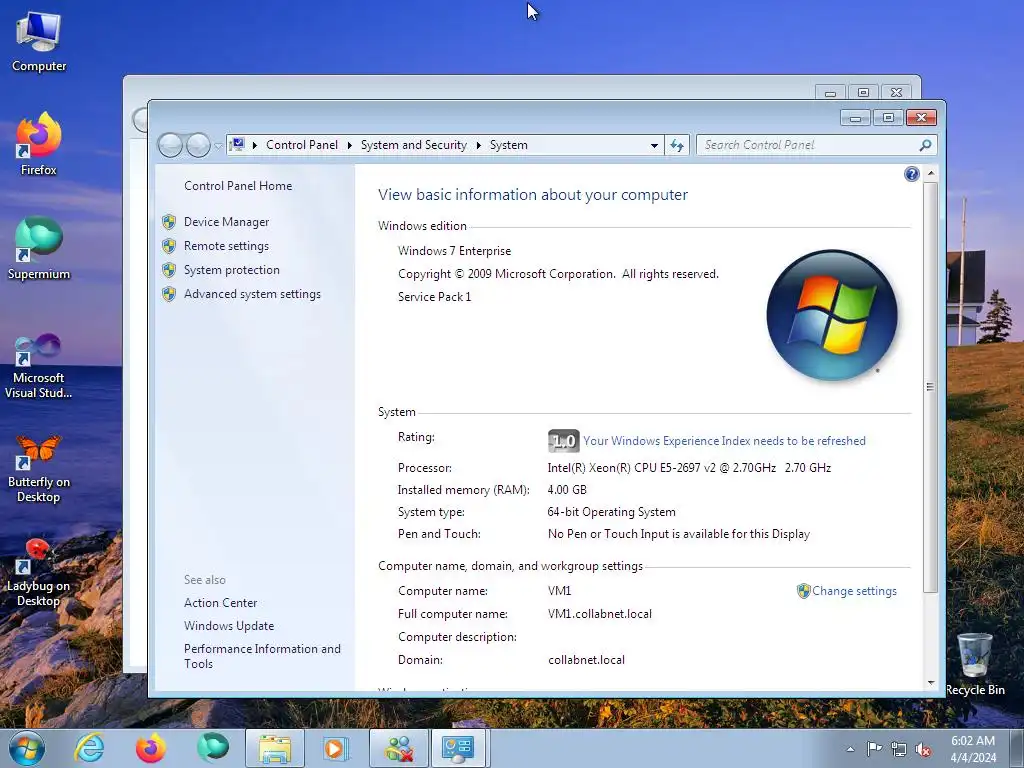
Task: Click the Show desktop strip beside the clock
Action: coord(1019,748)
